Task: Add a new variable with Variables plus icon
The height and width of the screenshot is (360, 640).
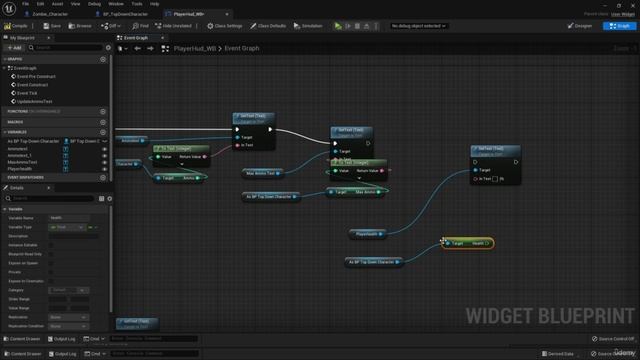Action: click(103, 132)
